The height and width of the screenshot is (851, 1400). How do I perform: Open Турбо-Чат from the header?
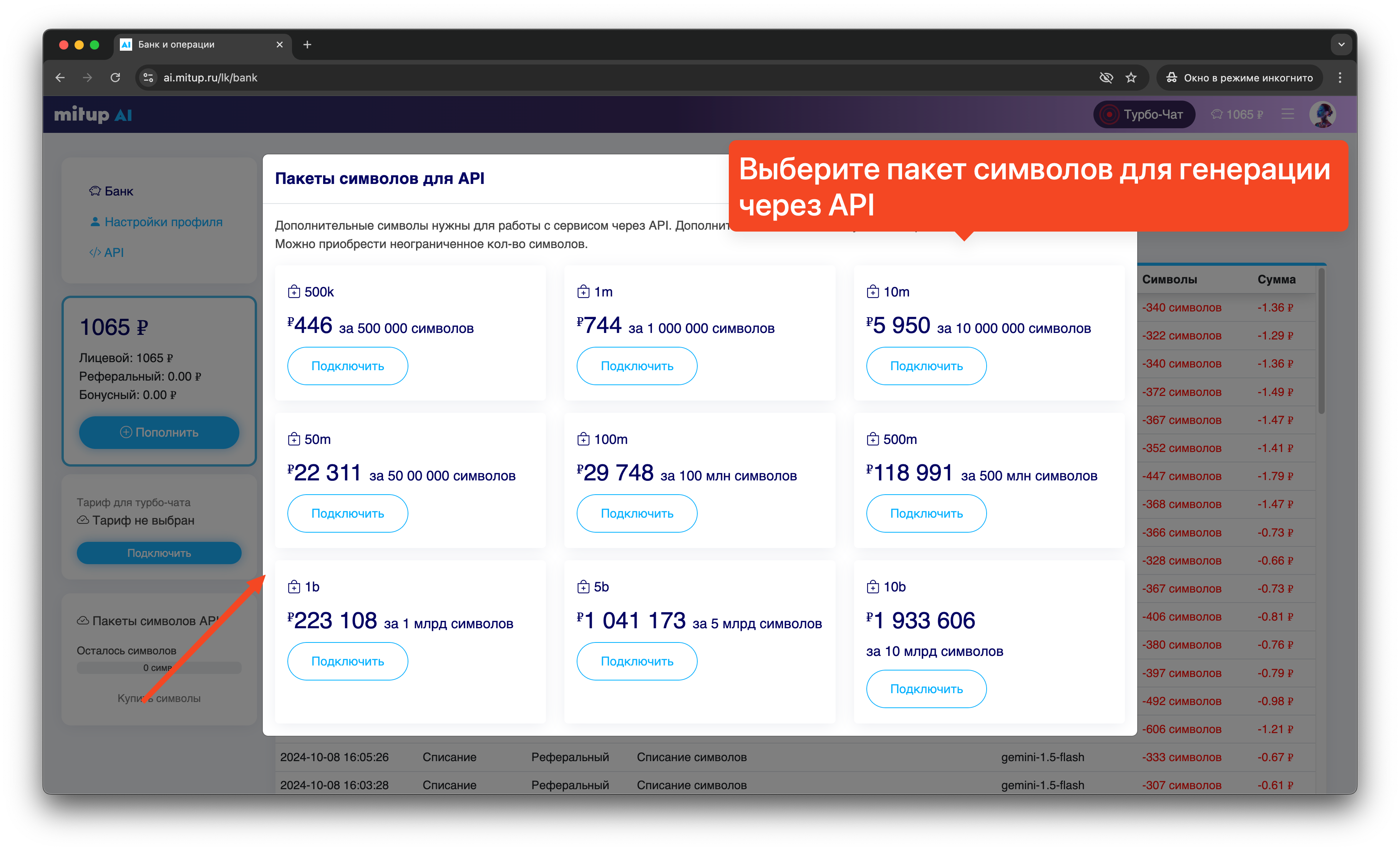pyautogui.click(x=1143, y=115)
